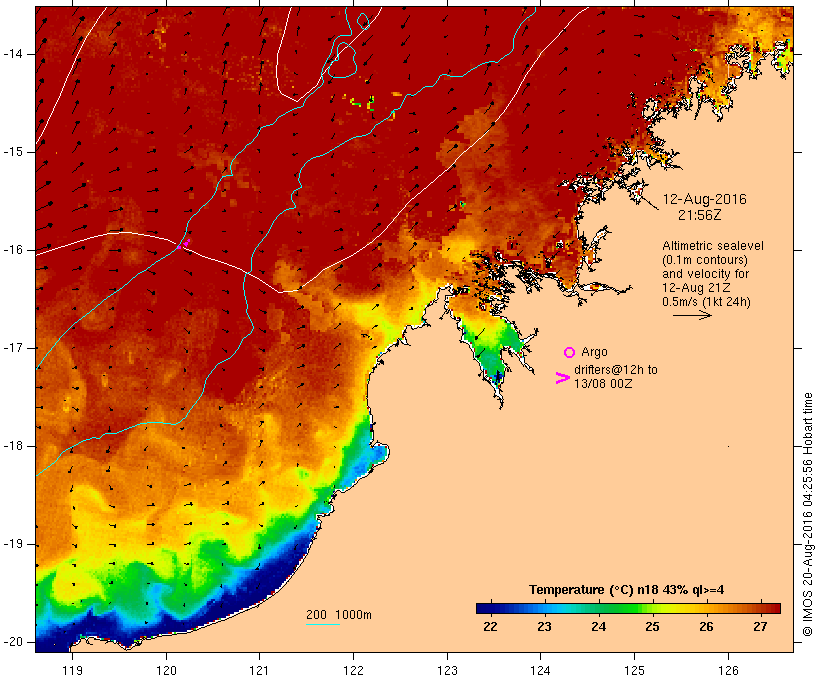Click the '13/08 00Z' legend text
The image size is (820, 680).
[x=603, y=383]
